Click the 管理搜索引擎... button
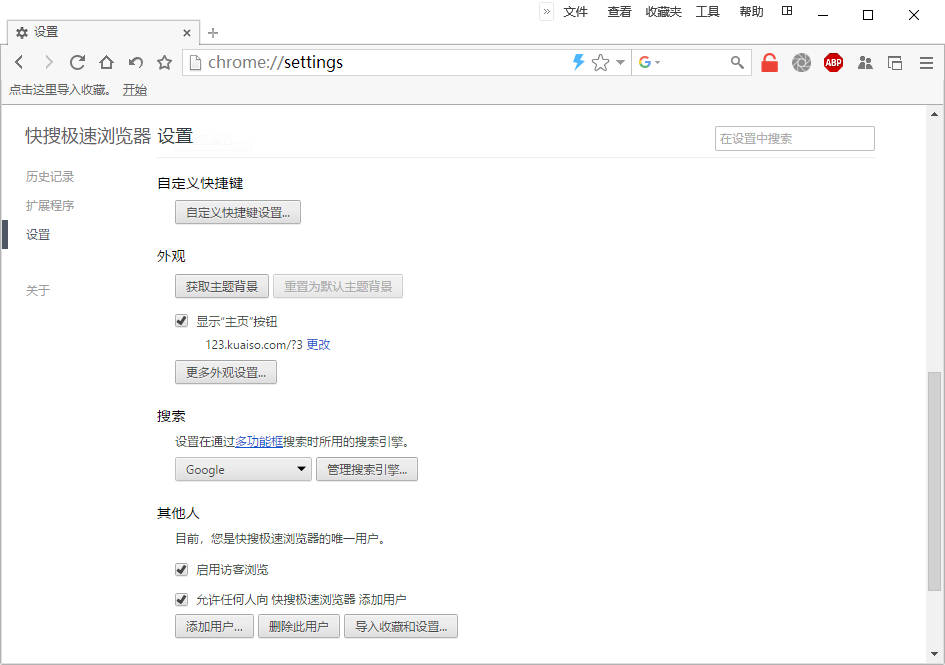 click(x=367, y=469)
